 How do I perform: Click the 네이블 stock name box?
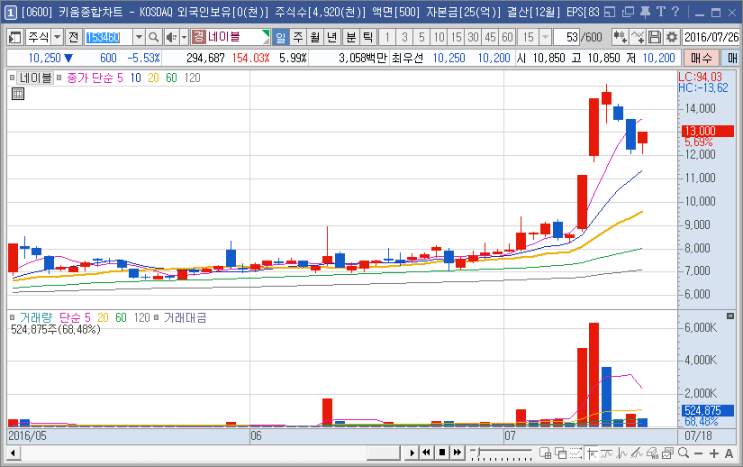(230, 37)
